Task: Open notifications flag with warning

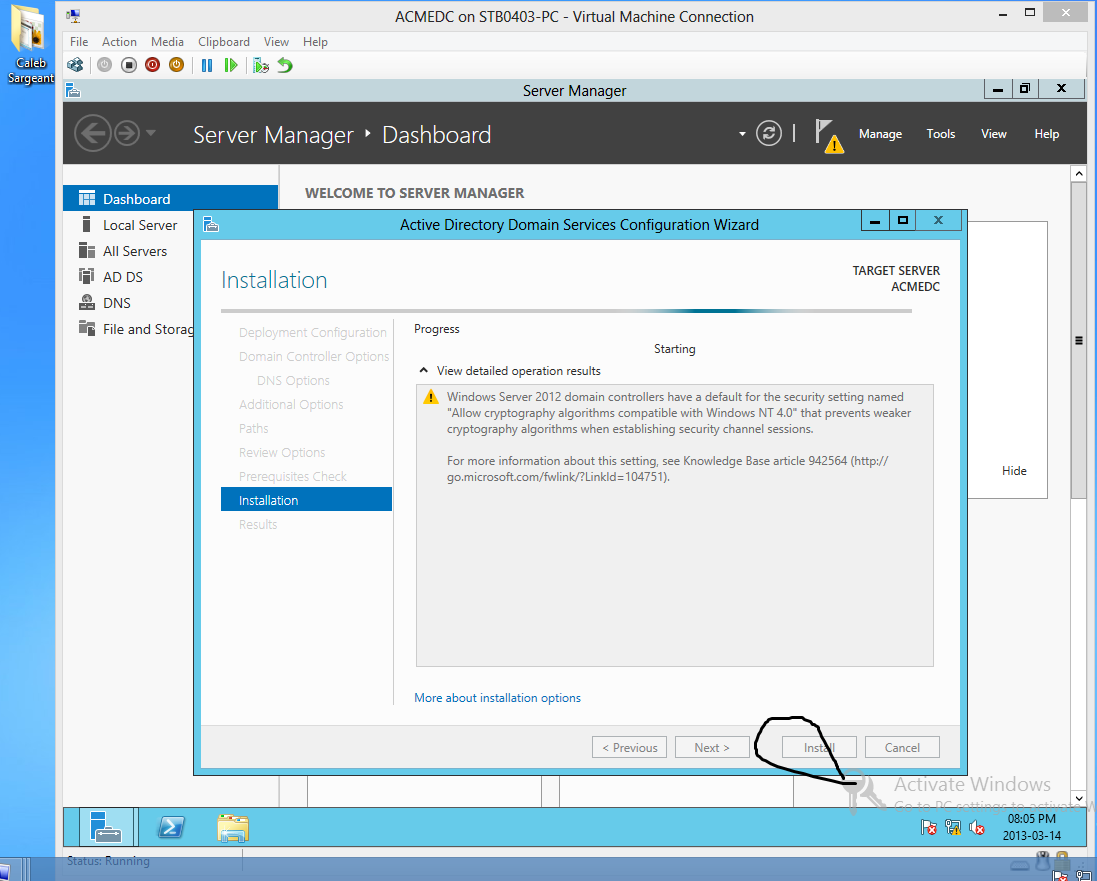Action: click(828, 136)
